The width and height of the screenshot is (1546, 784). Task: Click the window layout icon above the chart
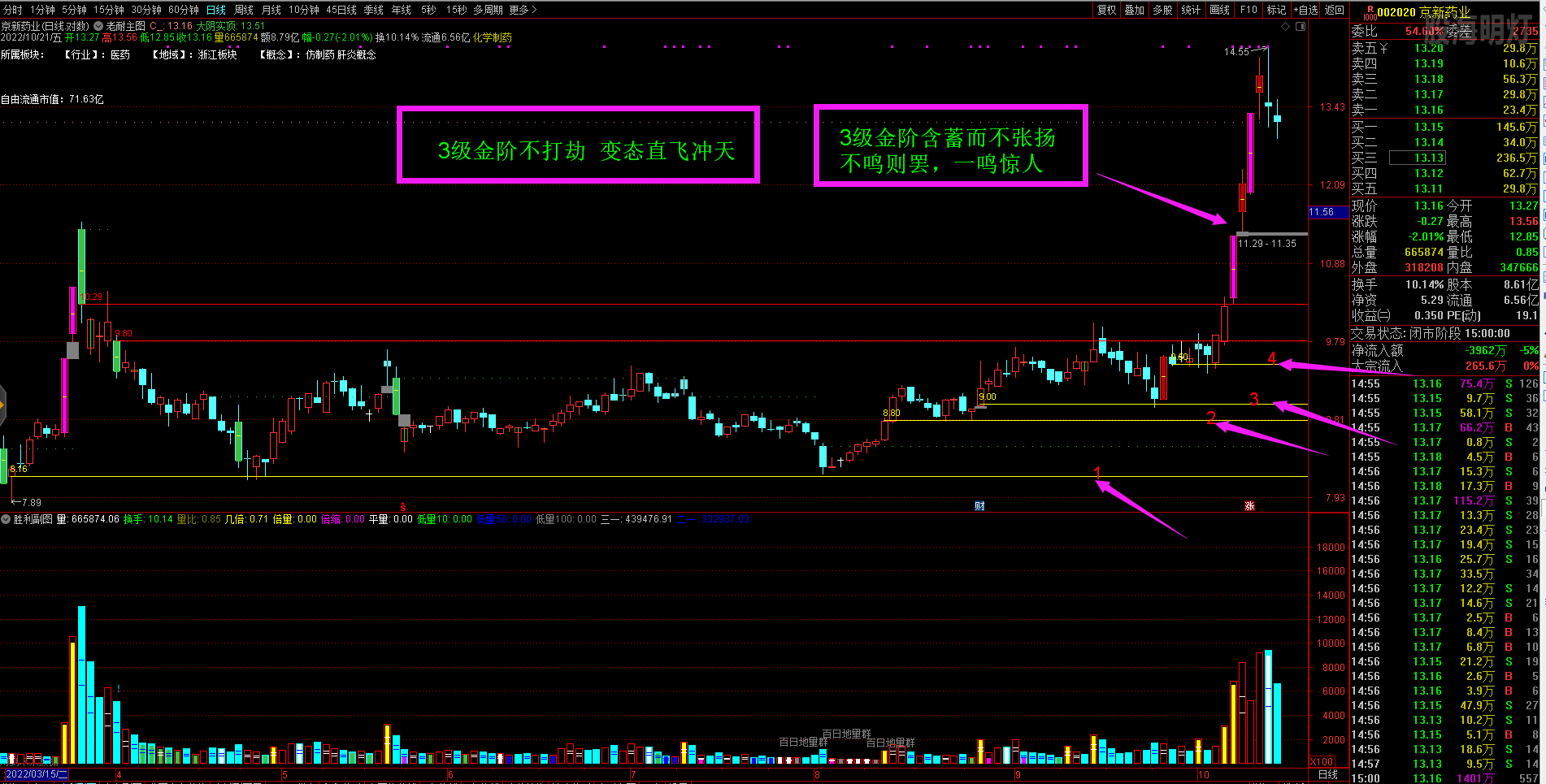pyautogui.click(x=1301, y=27)
